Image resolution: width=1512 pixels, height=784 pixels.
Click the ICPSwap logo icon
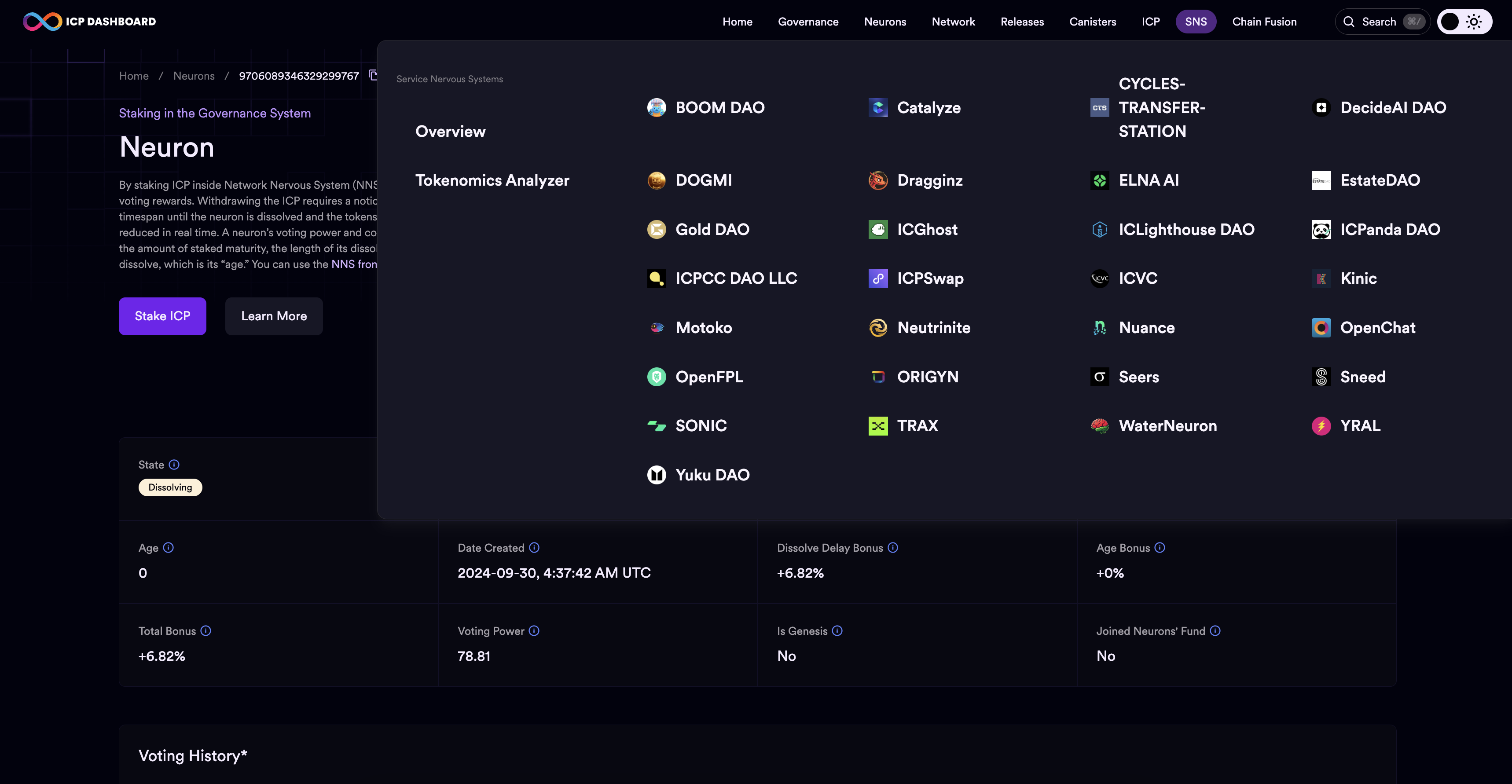878,278
